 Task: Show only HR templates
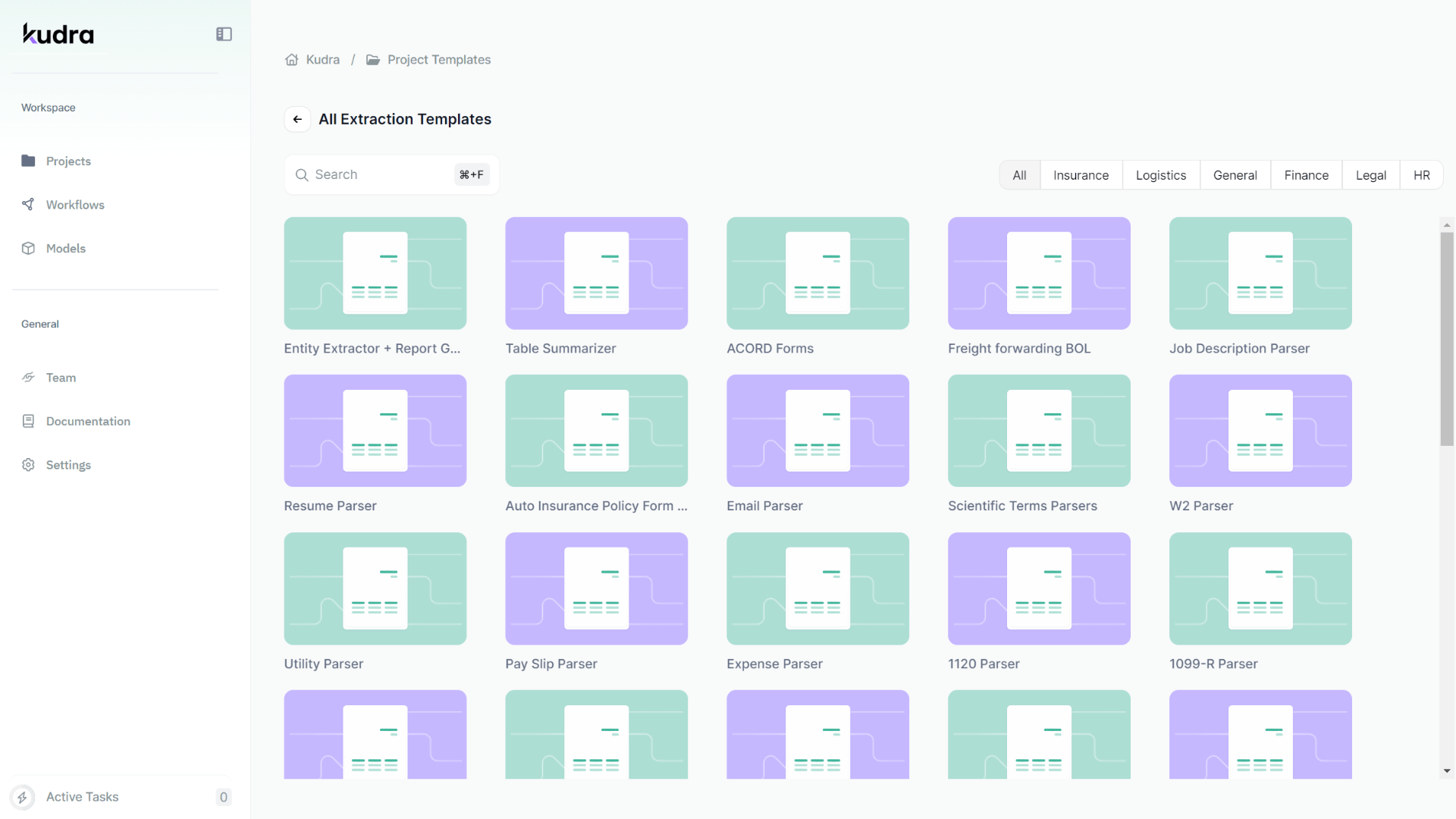click(x=1421, y=175)
